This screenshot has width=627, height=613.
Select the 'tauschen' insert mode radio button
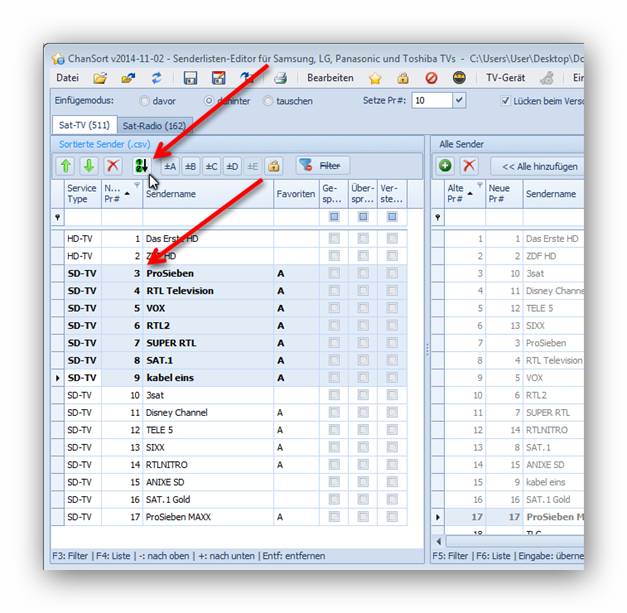click(x=268, y=101)
